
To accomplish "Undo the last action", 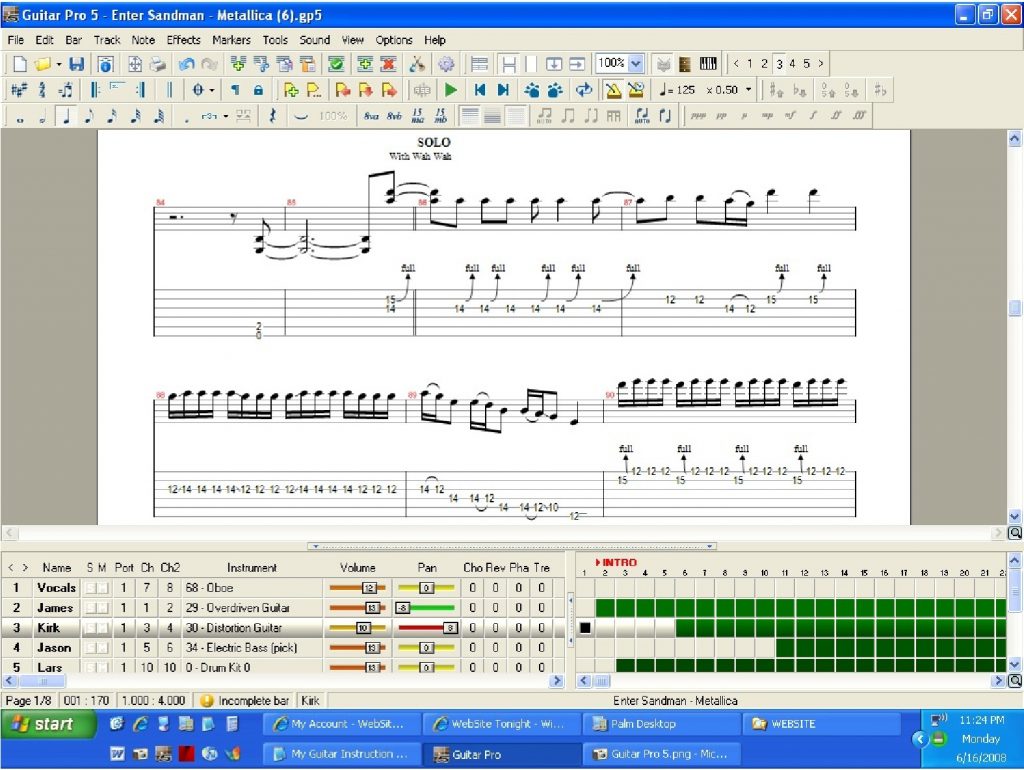I will pos(187,64).
